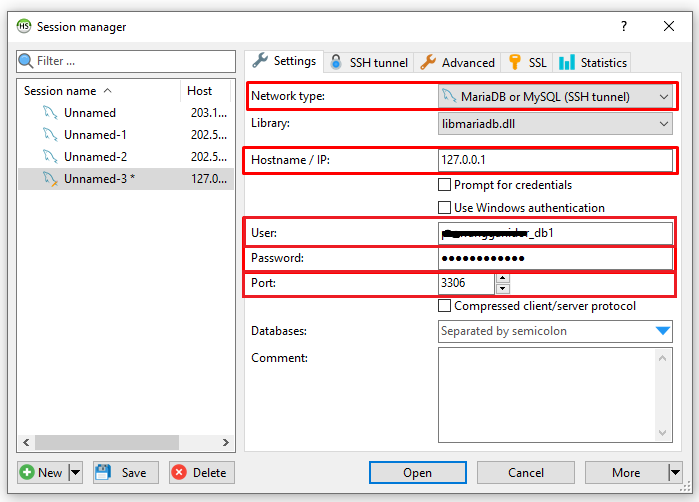
Task: Expand the Databases dropdown with the blue arrow
Action: coord(663,331)
